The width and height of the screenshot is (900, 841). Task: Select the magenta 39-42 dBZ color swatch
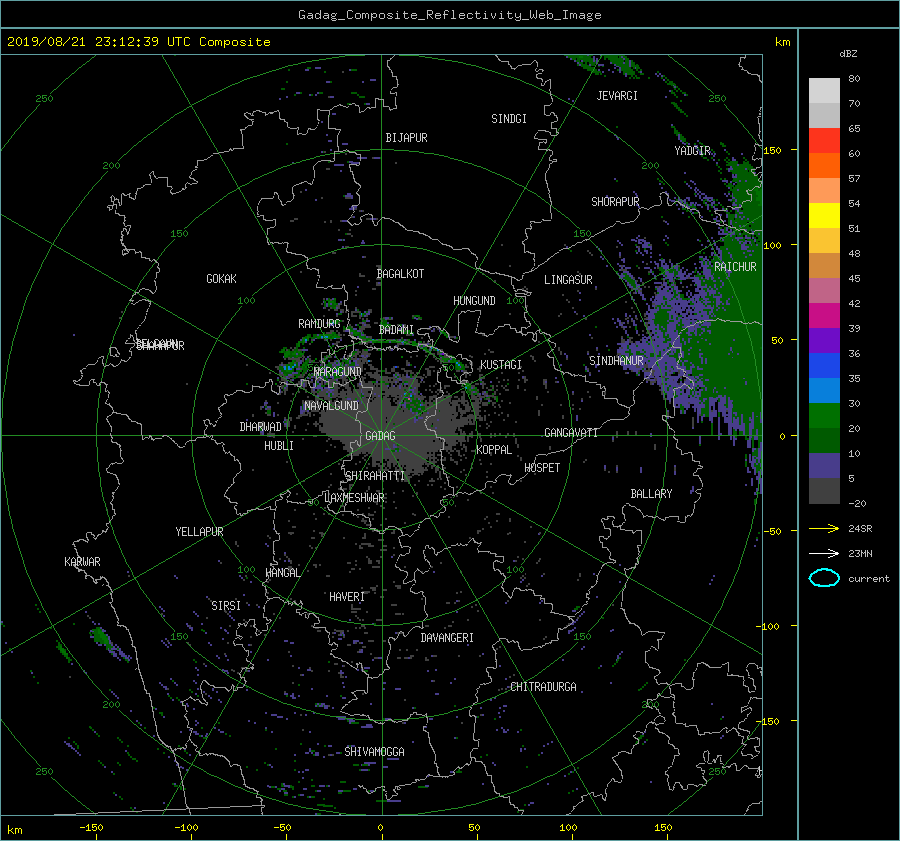(824, 316)
